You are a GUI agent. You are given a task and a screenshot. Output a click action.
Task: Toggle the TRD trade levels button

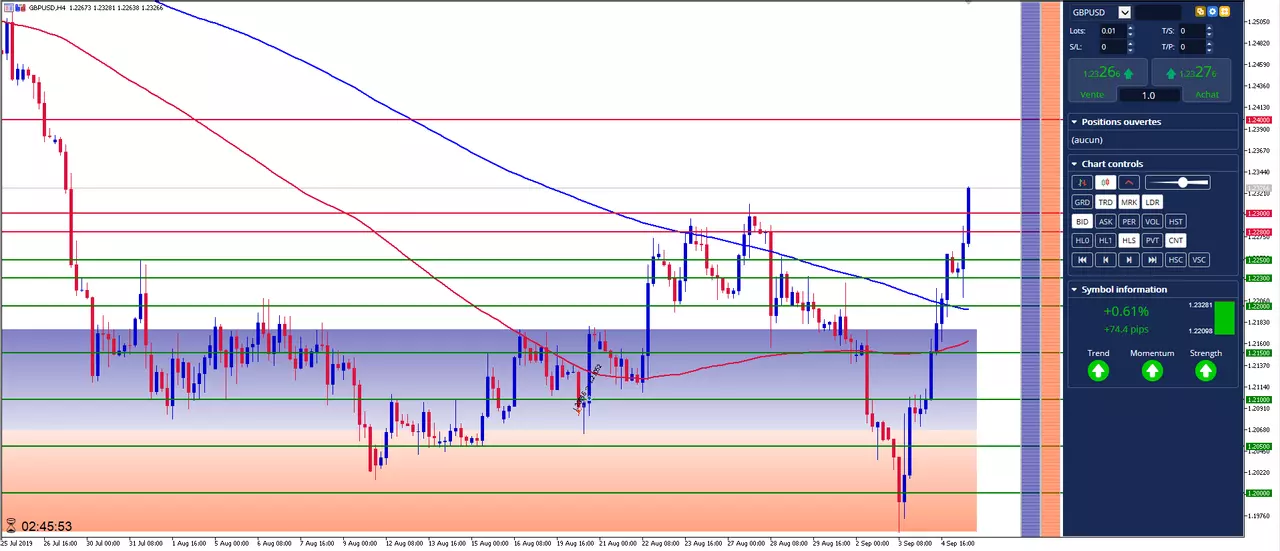pyautogui.click(x=1105, y=202)
